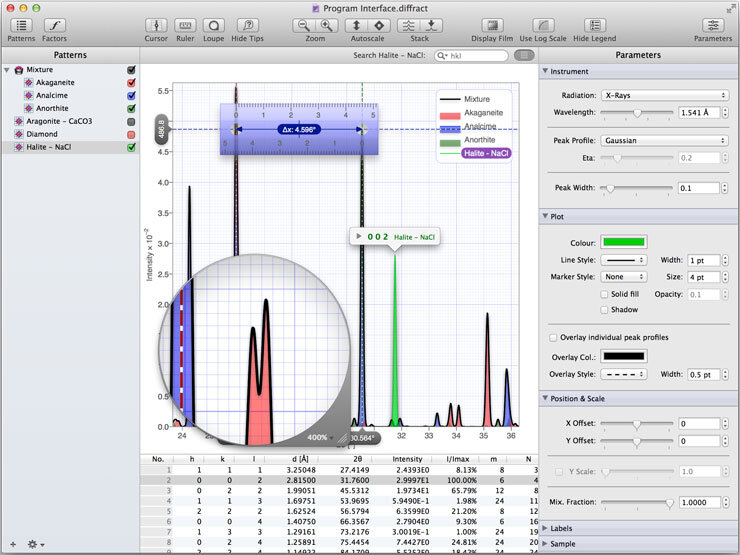Click the hkl search field
The image size is (740, 555).
coord(471,56)
